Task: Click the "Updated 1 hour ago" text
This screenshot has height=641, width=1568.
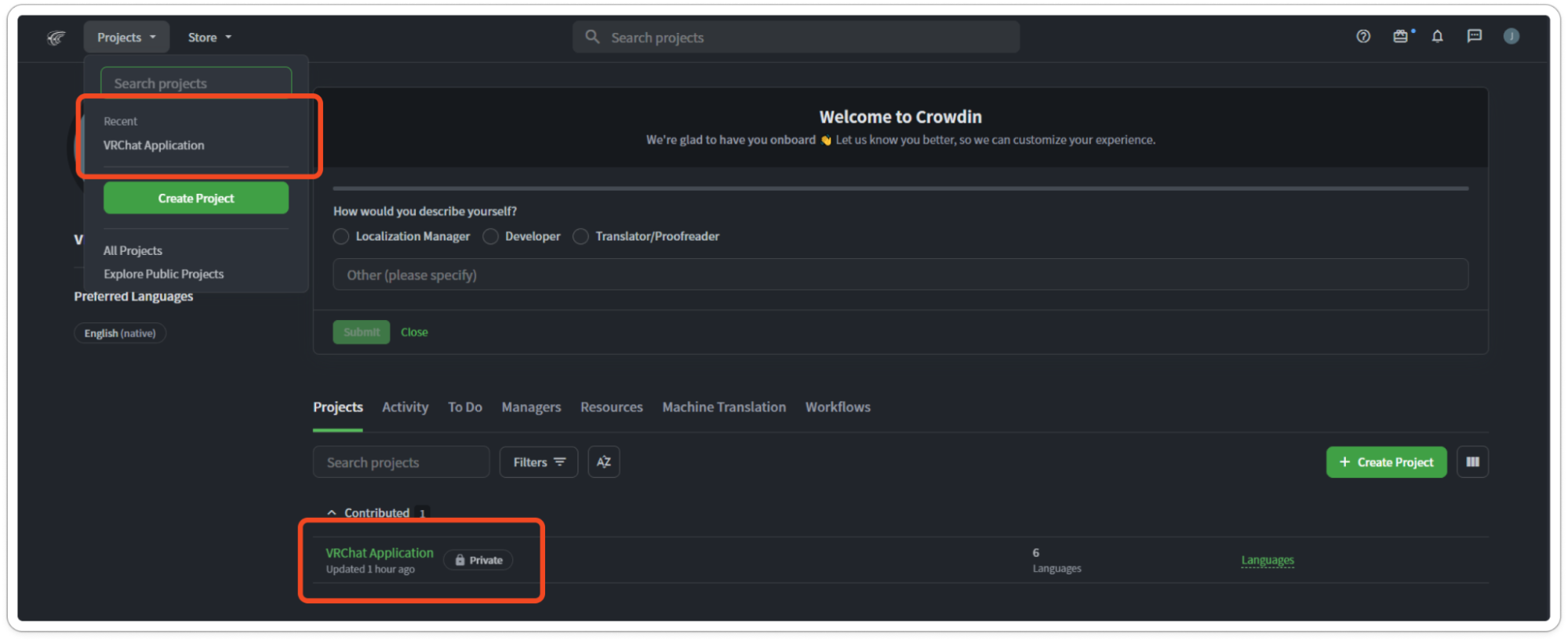Action: [x=370, y=570]
